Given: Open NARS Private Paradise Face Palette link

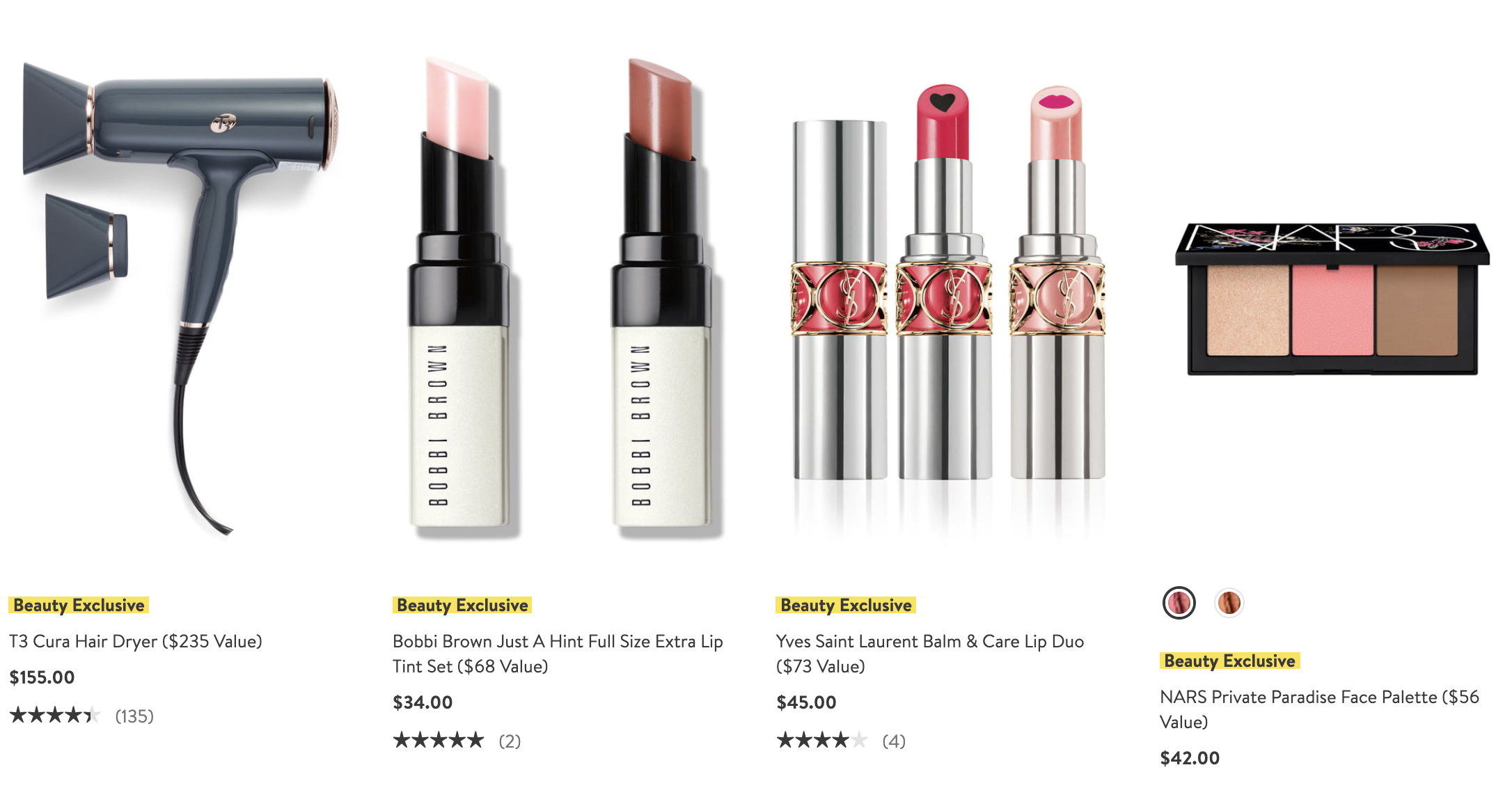Looking at the screenshot, I should point(1319,709).
